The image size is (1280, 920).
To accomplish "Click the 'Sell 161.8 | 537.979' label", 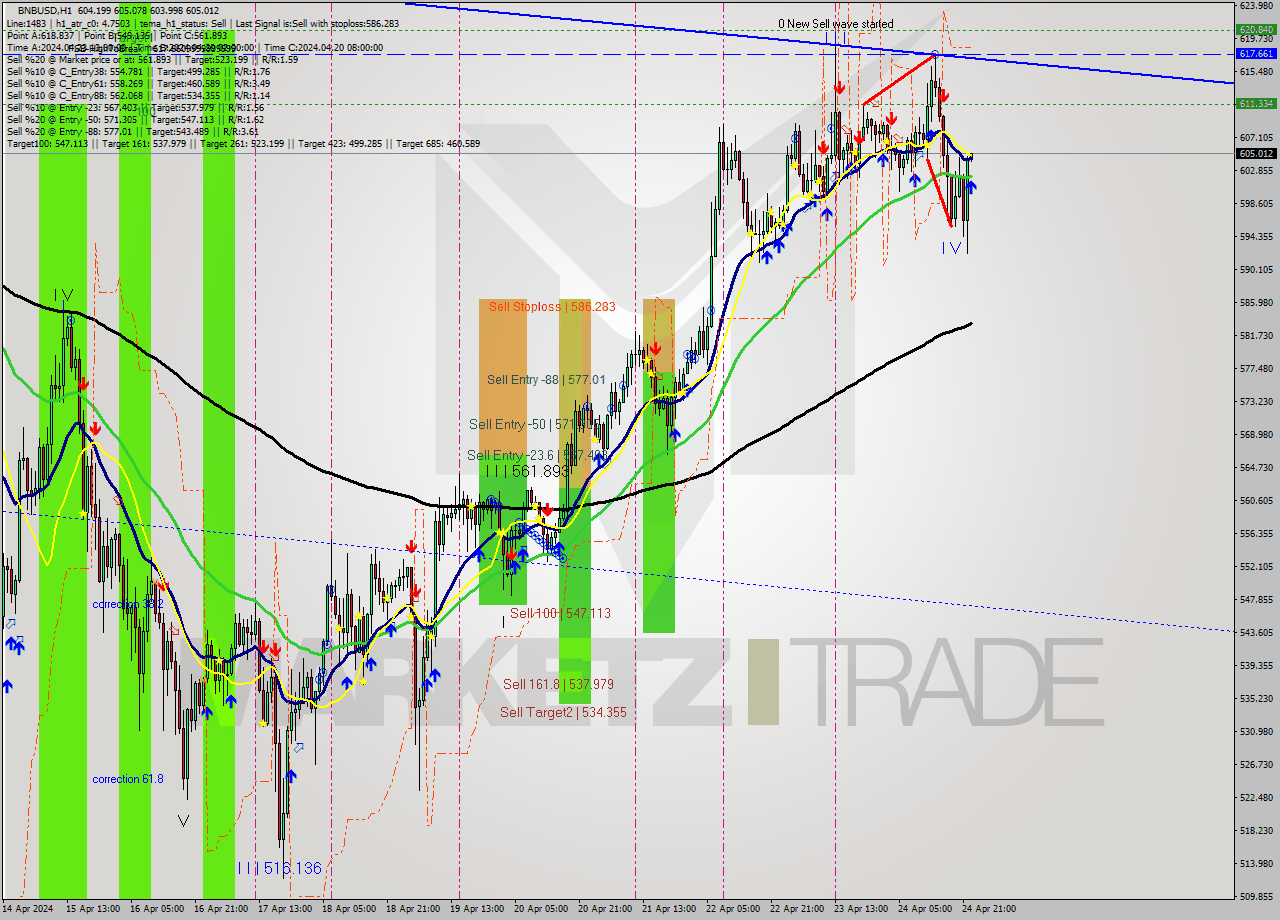I will pyautogui.click(x=558, y=684).
